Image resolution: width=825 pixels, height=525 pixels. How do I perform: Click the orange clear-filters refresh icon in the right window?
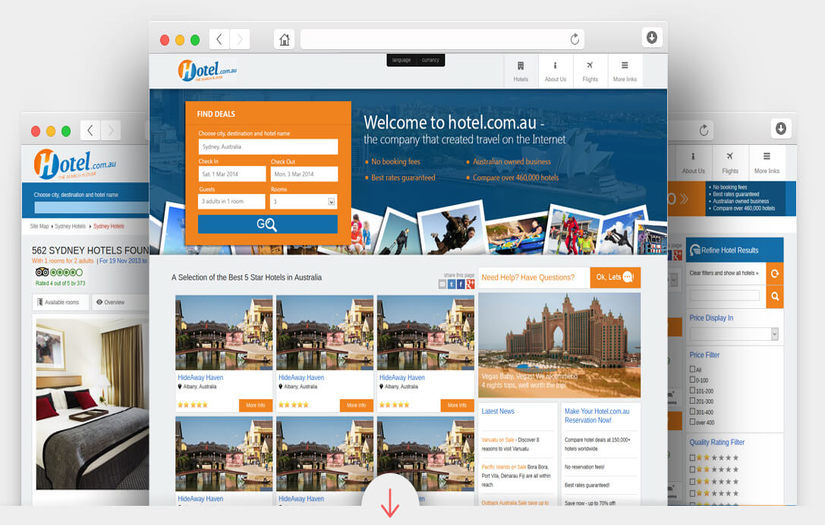click(x=774, y=274)
